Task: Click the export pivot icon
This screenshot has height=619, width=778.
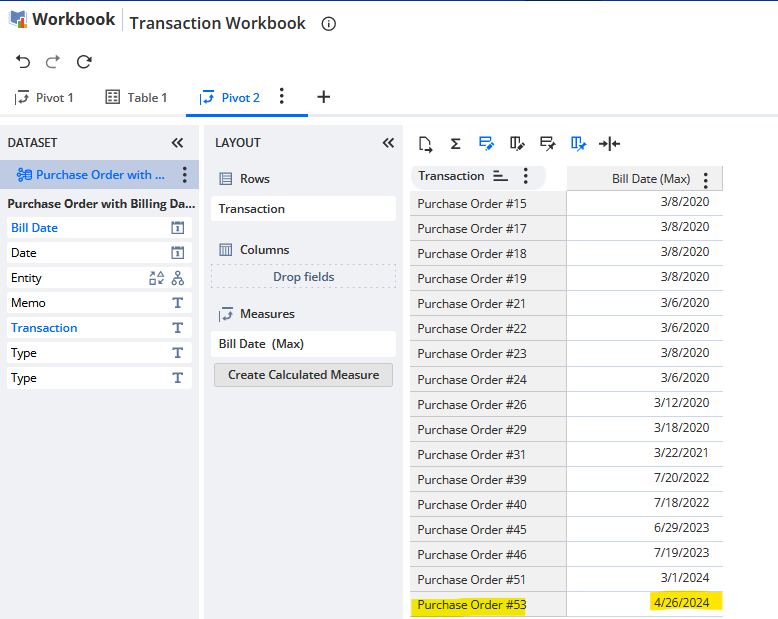Action: (425, 144)
